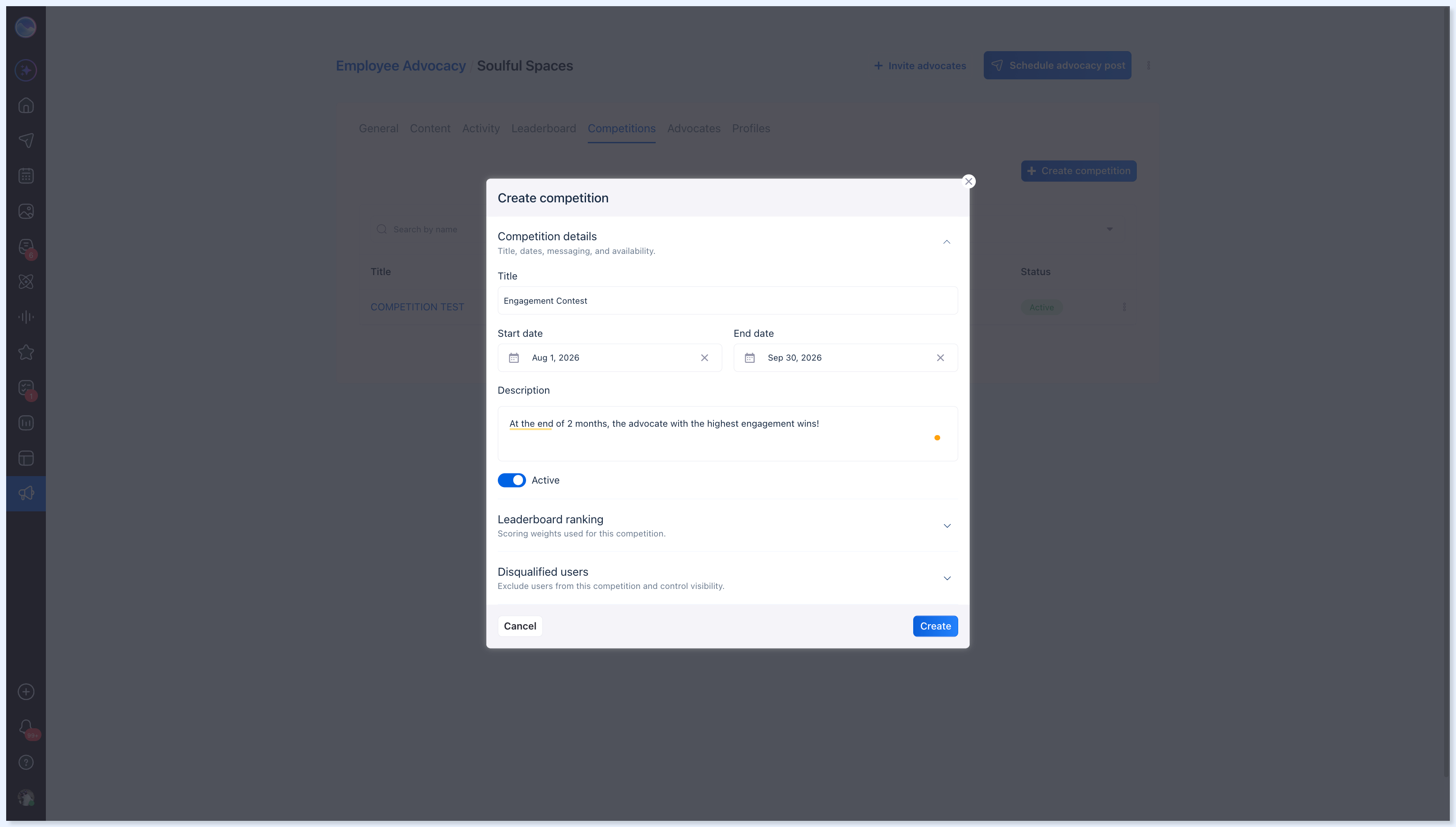The image size is (1456, 827).
Task: Open the tasks icon with badge 1
Action: coord(26,388)
